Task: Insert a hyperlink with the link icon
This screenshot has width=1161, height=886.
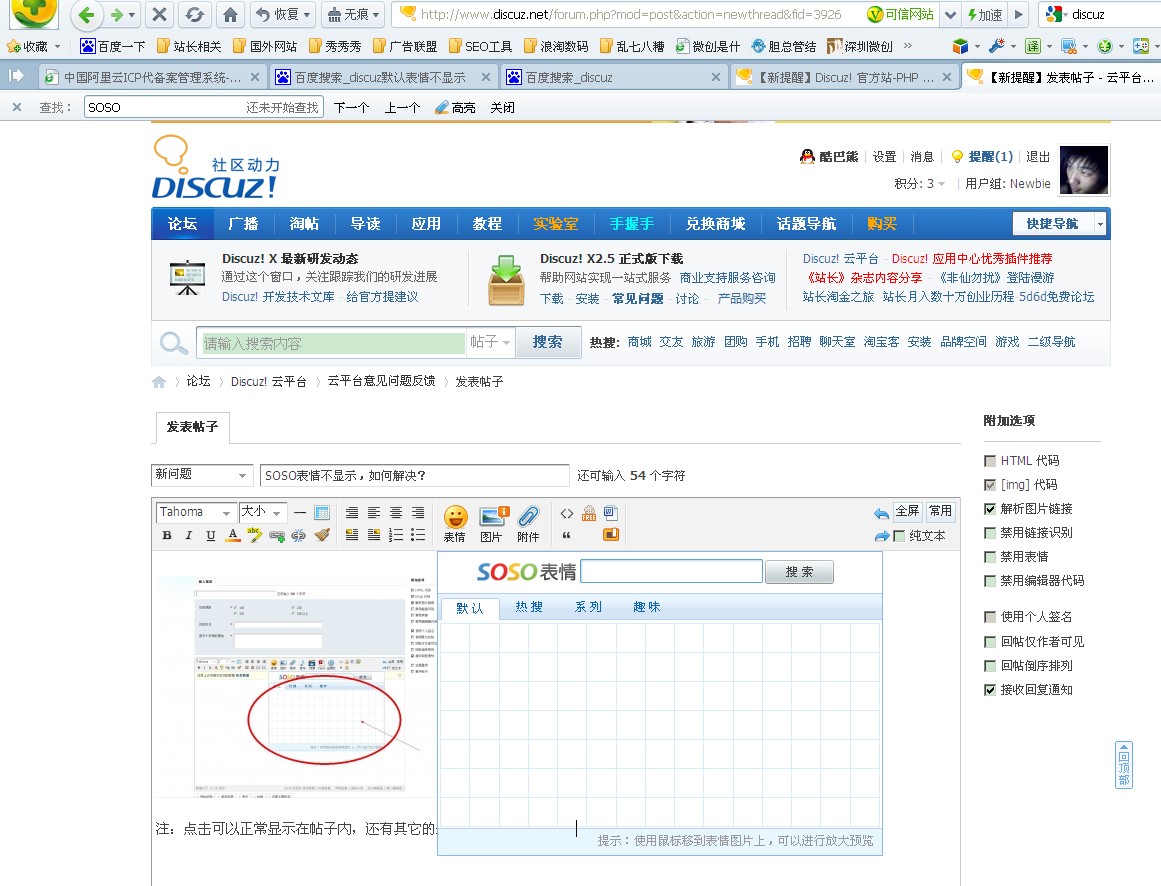Action: [277, 535]
